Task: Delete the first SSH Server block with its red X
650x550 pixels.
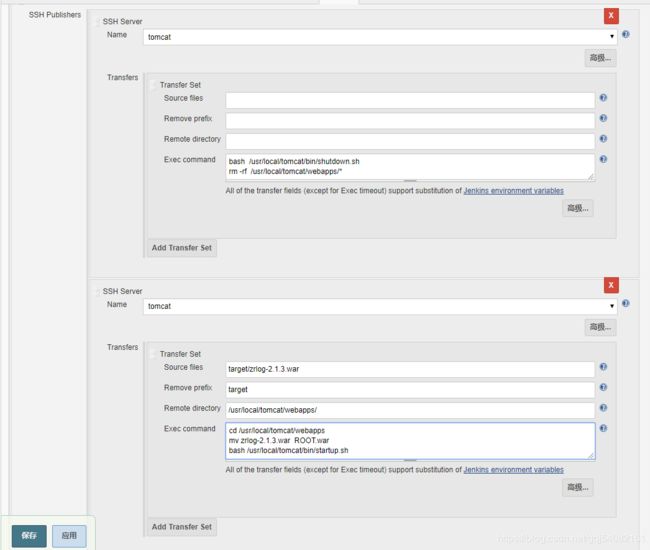Action: (611, 16)
